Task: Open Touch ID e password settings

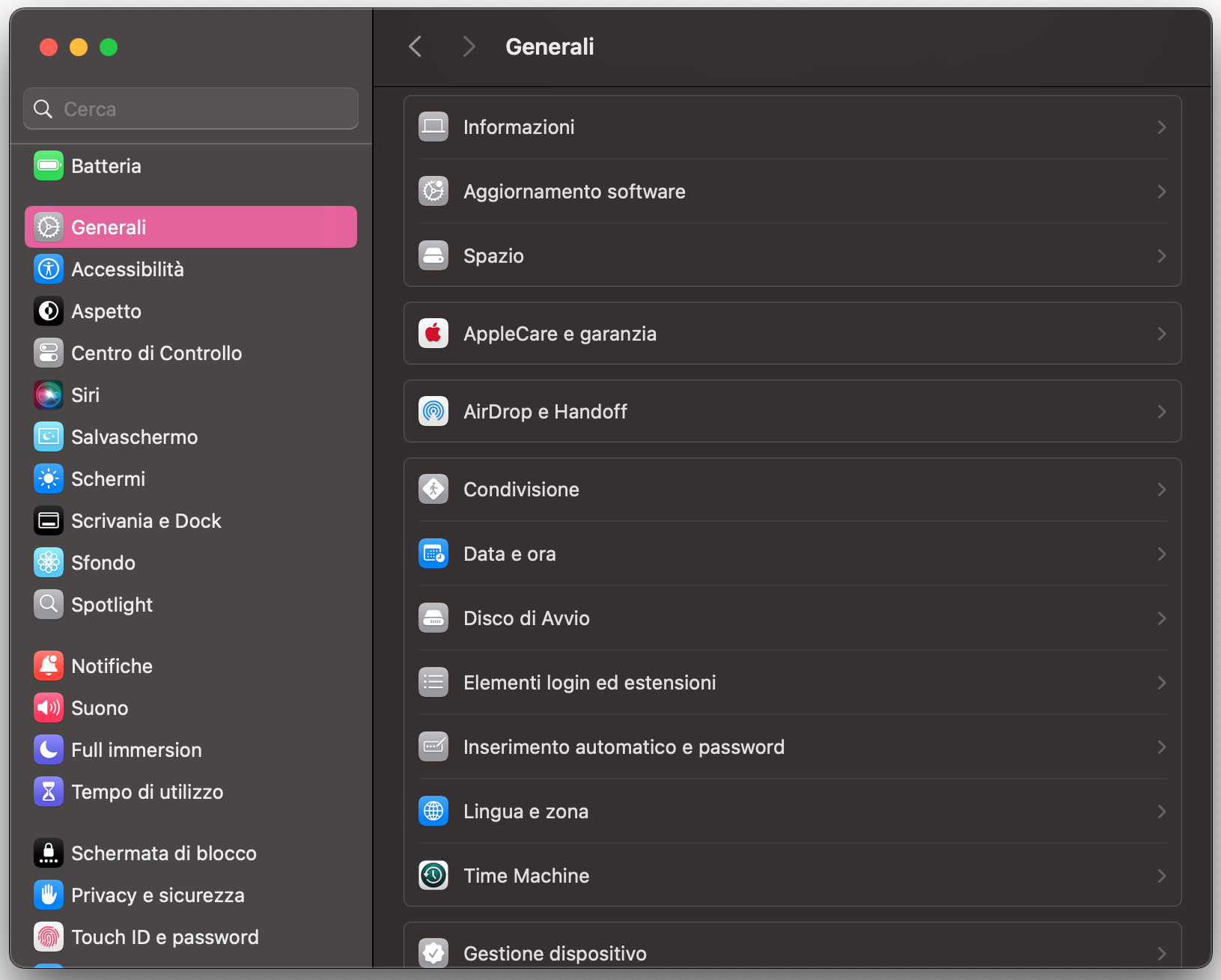Action: click(x=165, y=937)
